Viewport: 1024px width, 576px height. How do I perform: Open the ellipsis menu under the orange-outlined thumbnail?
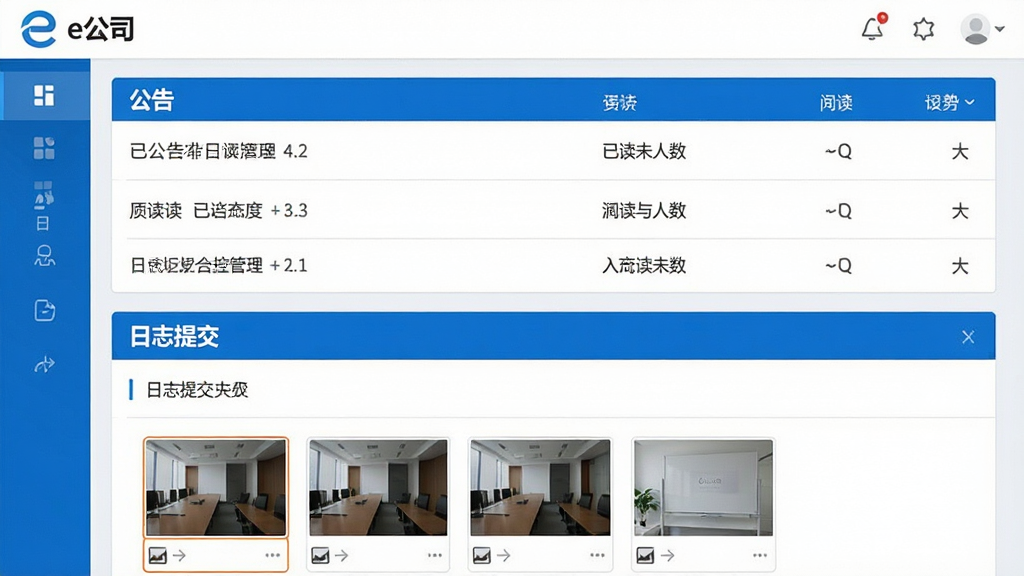[272, 555]
